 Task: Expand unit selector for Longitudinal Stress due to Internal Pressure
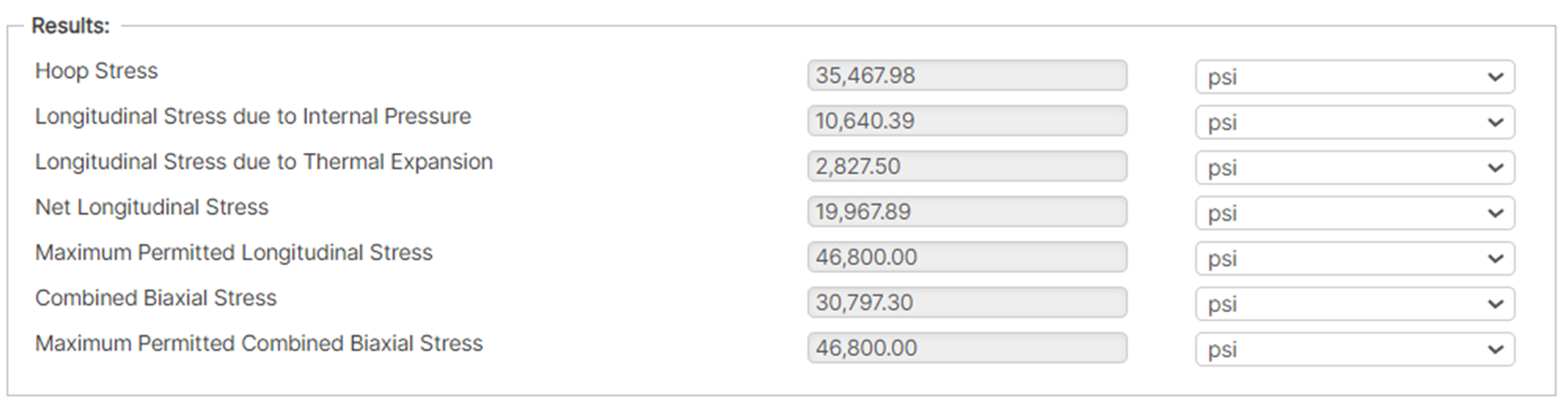(1354, 122)
